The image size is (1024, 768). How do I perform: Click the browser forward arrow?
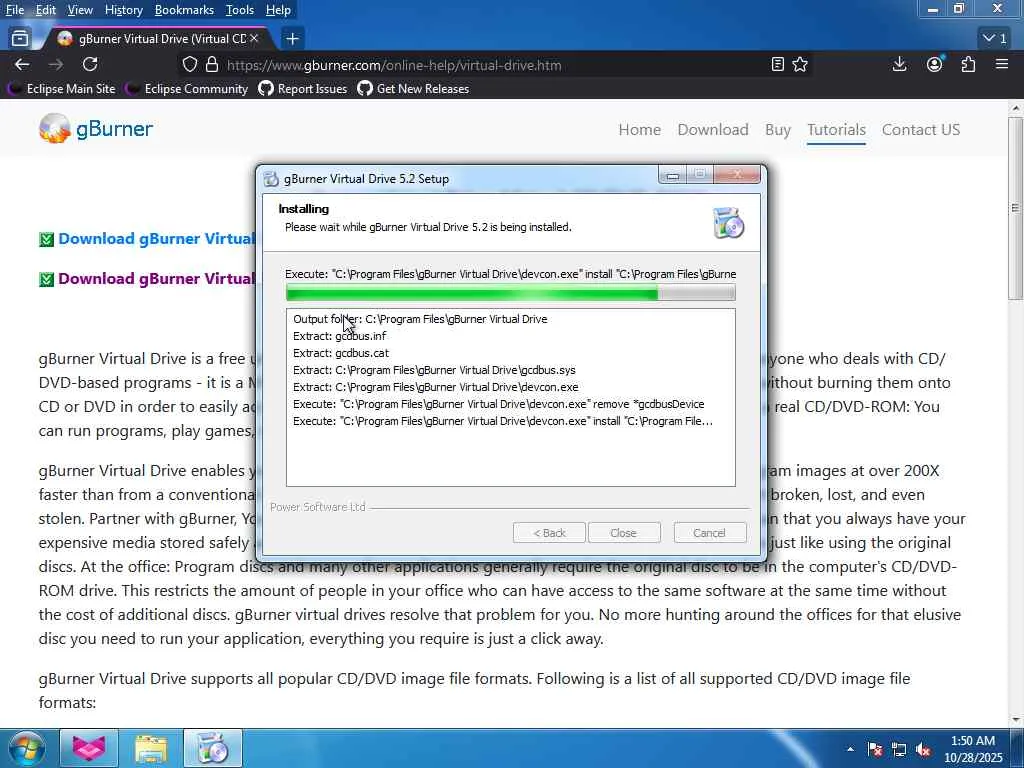(56, 65)
